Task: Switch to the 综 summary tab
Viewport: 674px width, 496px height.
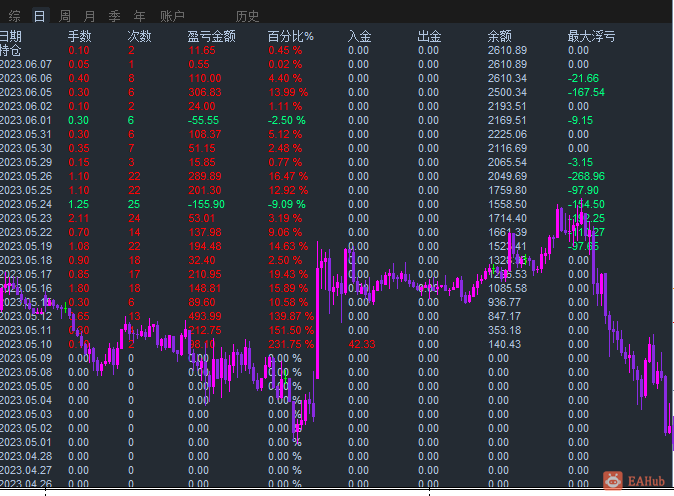Action: coord(14,16)
